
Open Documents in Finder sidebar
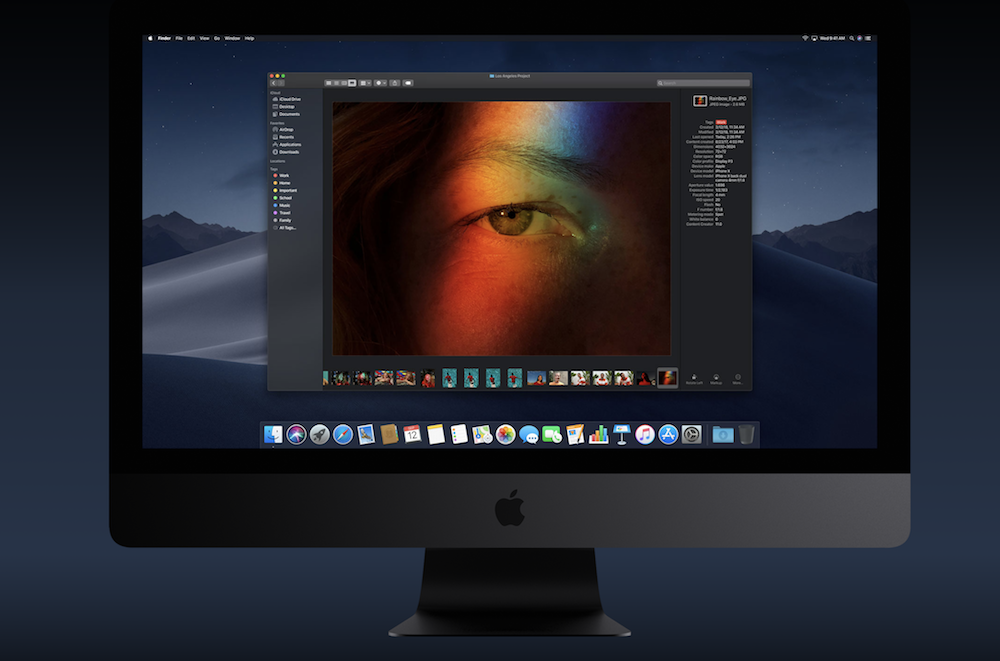coord(286,114)
